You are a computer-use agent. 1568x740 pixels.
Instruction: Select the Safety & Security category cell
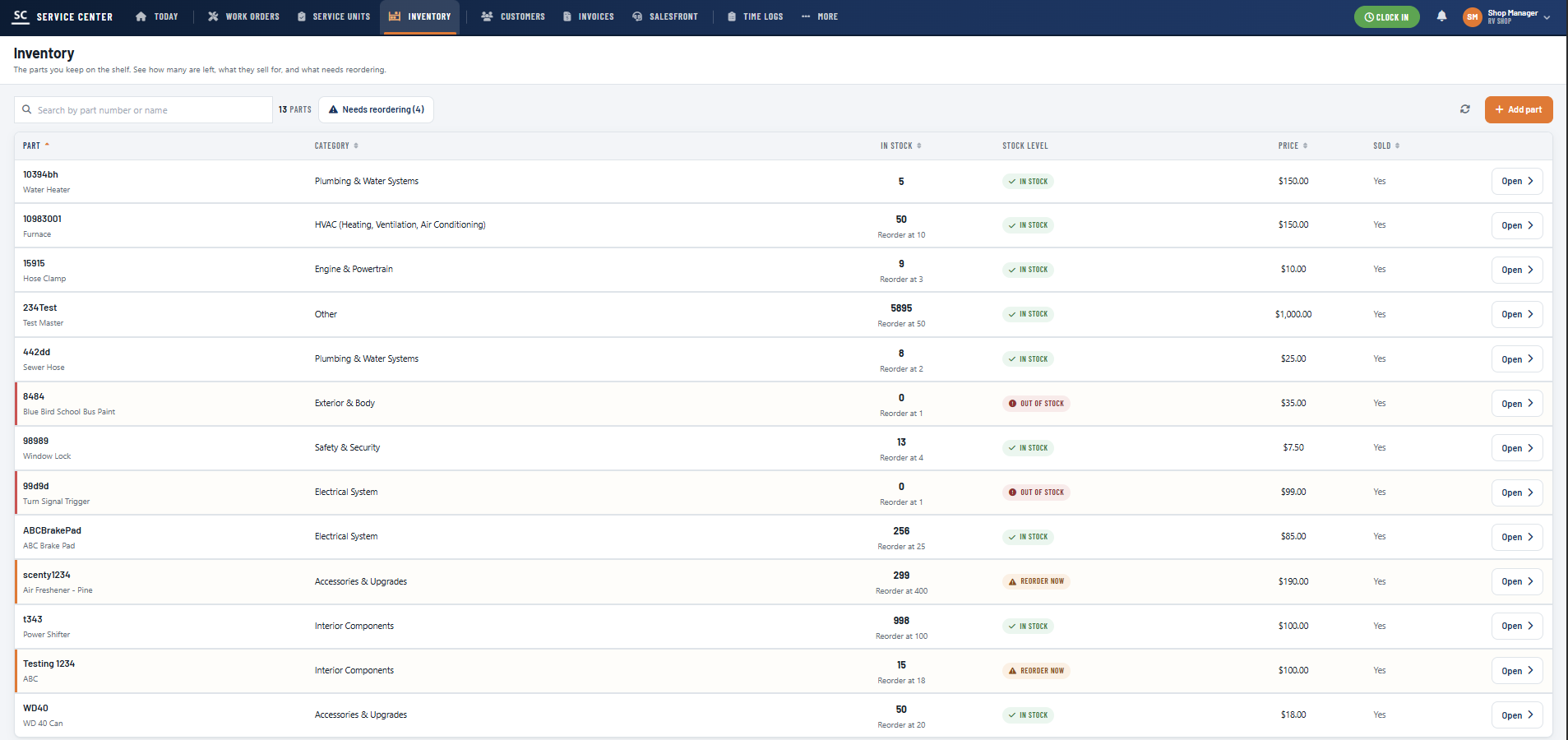coord(347,448)
